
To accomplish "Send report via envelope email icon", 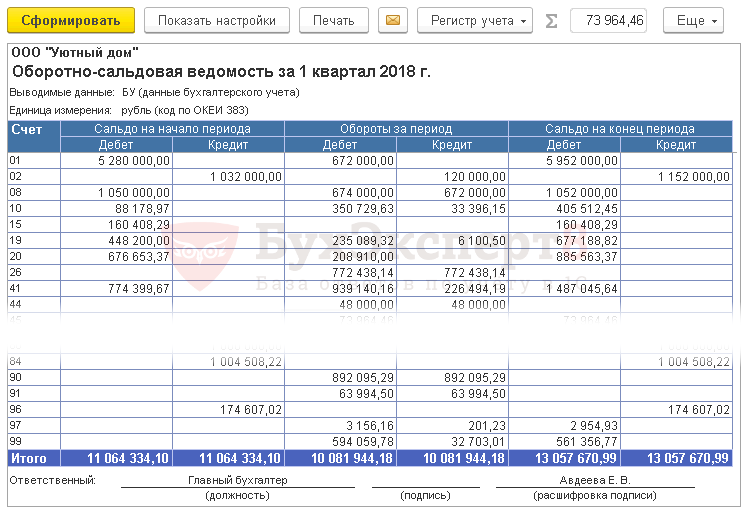I will [393, 20].
